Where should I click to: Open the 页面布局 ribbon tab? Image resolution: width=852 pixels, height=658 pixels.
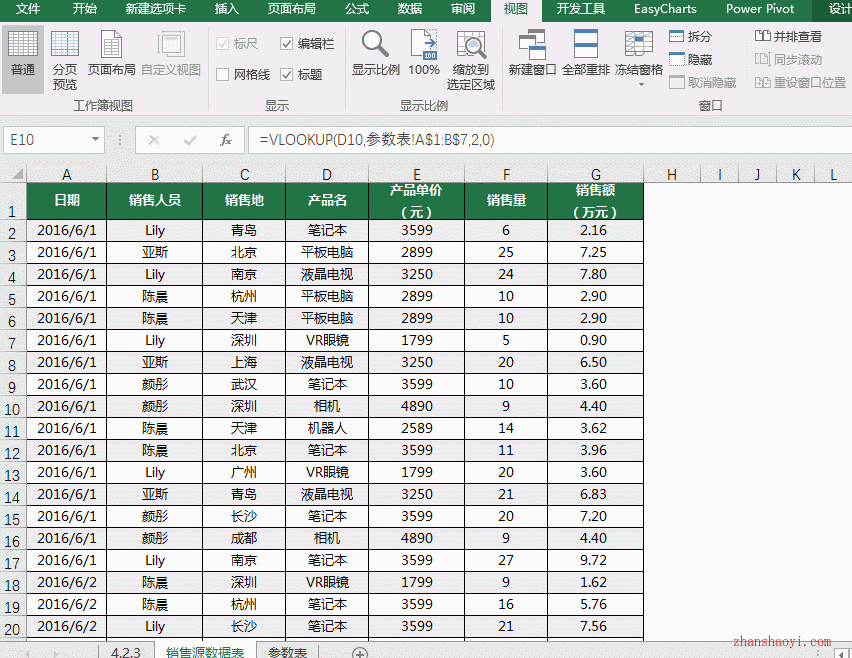(x=291, y=9)
